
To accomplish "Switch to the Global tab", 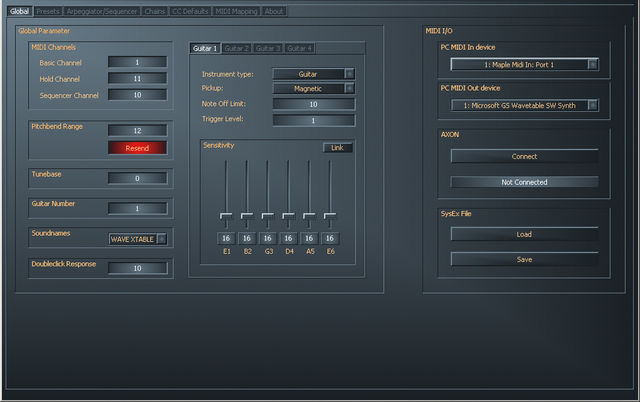I will point(20,11).
